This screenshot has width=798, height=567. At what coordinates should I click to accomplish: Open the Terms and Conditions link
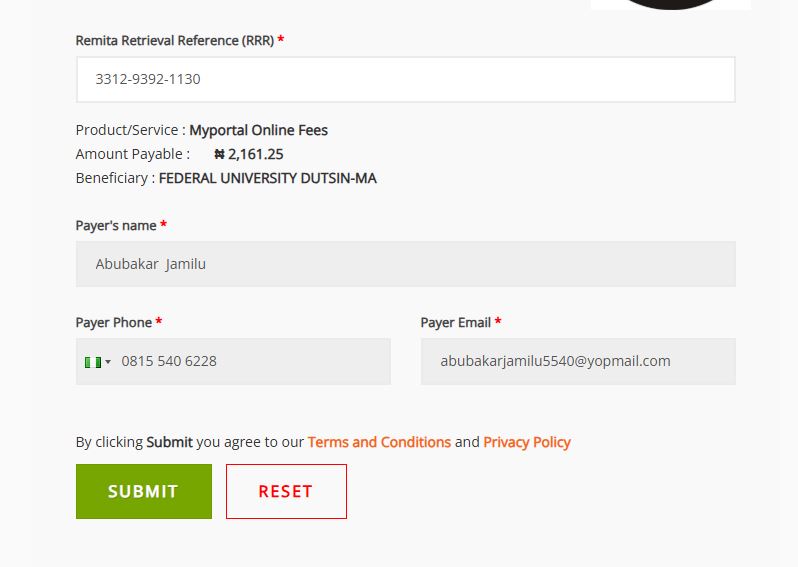pyautogui.click(x=379, y=442)
